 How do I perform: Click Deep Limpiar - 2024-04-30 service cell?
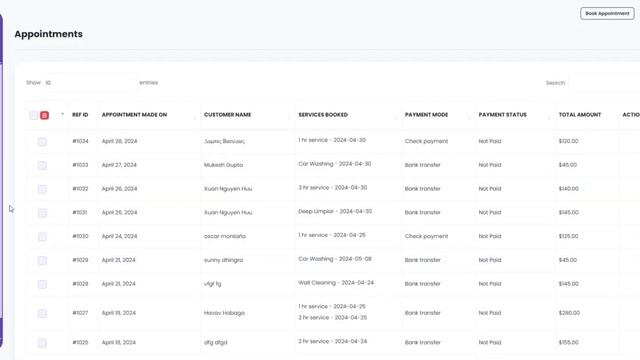click(x=335, y=211)
